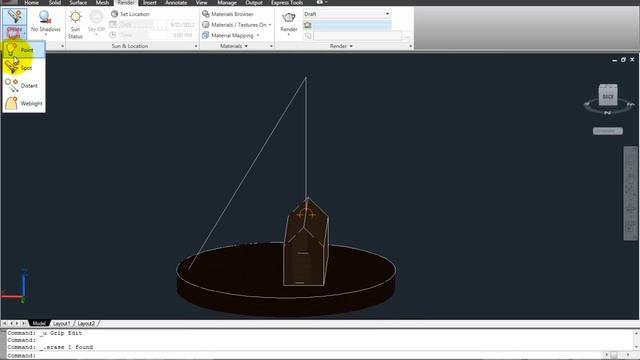Open the Sun & Location dialog launcher arrow

(x=196, y=46)
